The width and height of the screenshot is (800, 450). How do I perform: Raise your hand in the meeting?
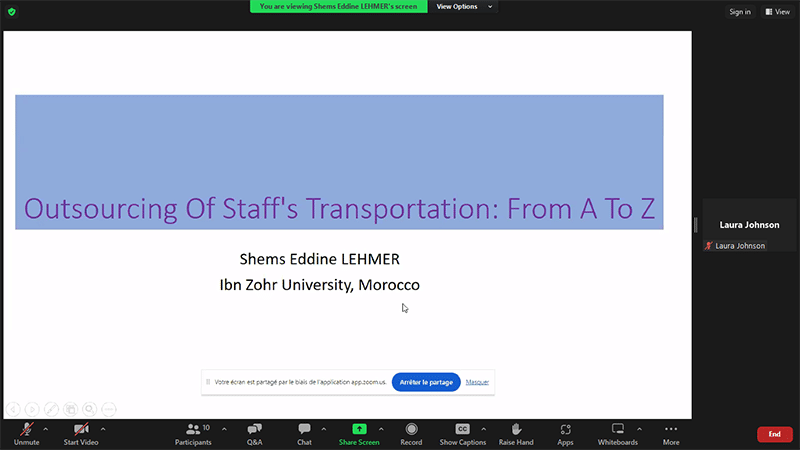[x=516, y=432]
